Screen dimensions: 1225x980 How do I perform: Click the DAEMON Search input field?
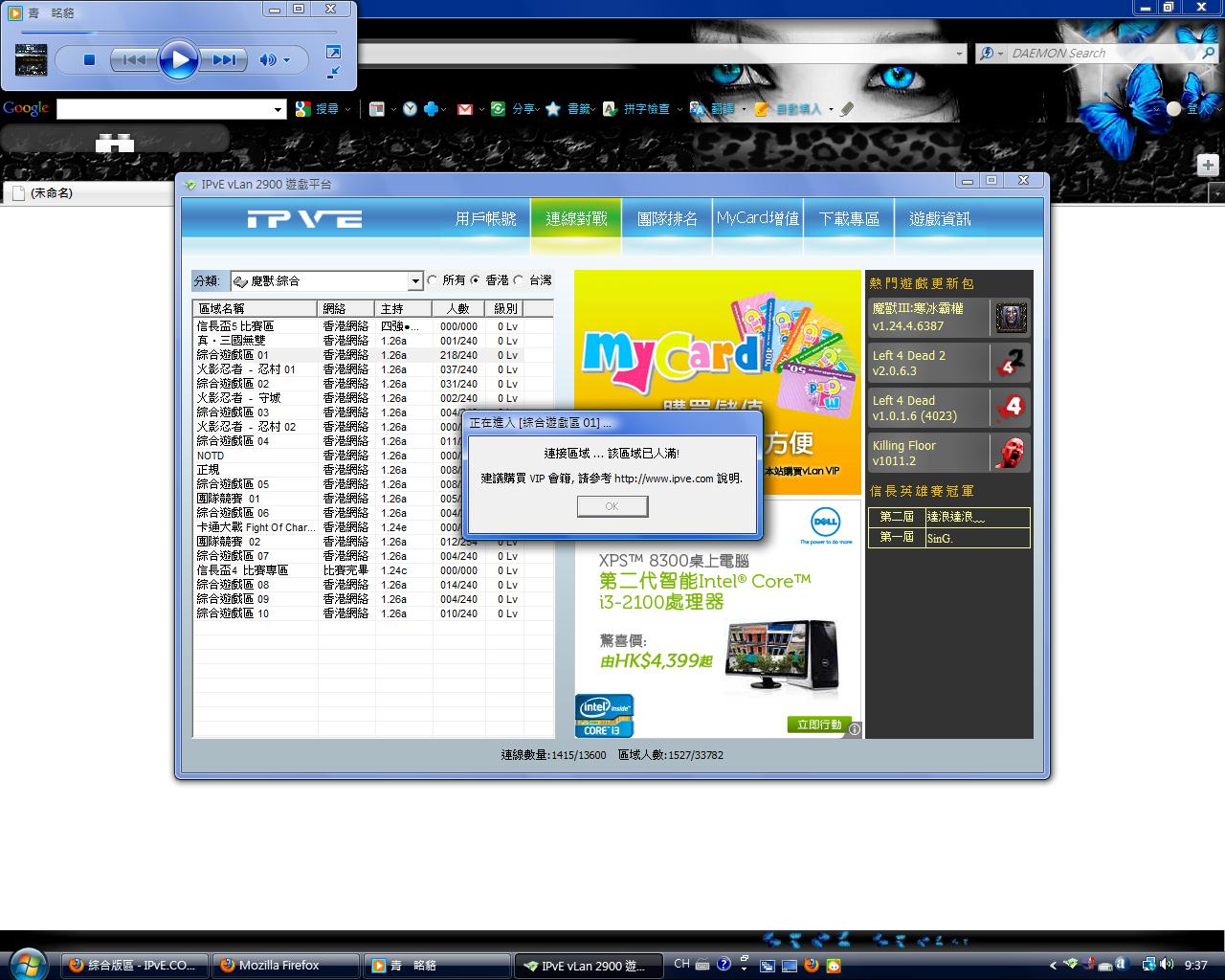[1103, 54]
